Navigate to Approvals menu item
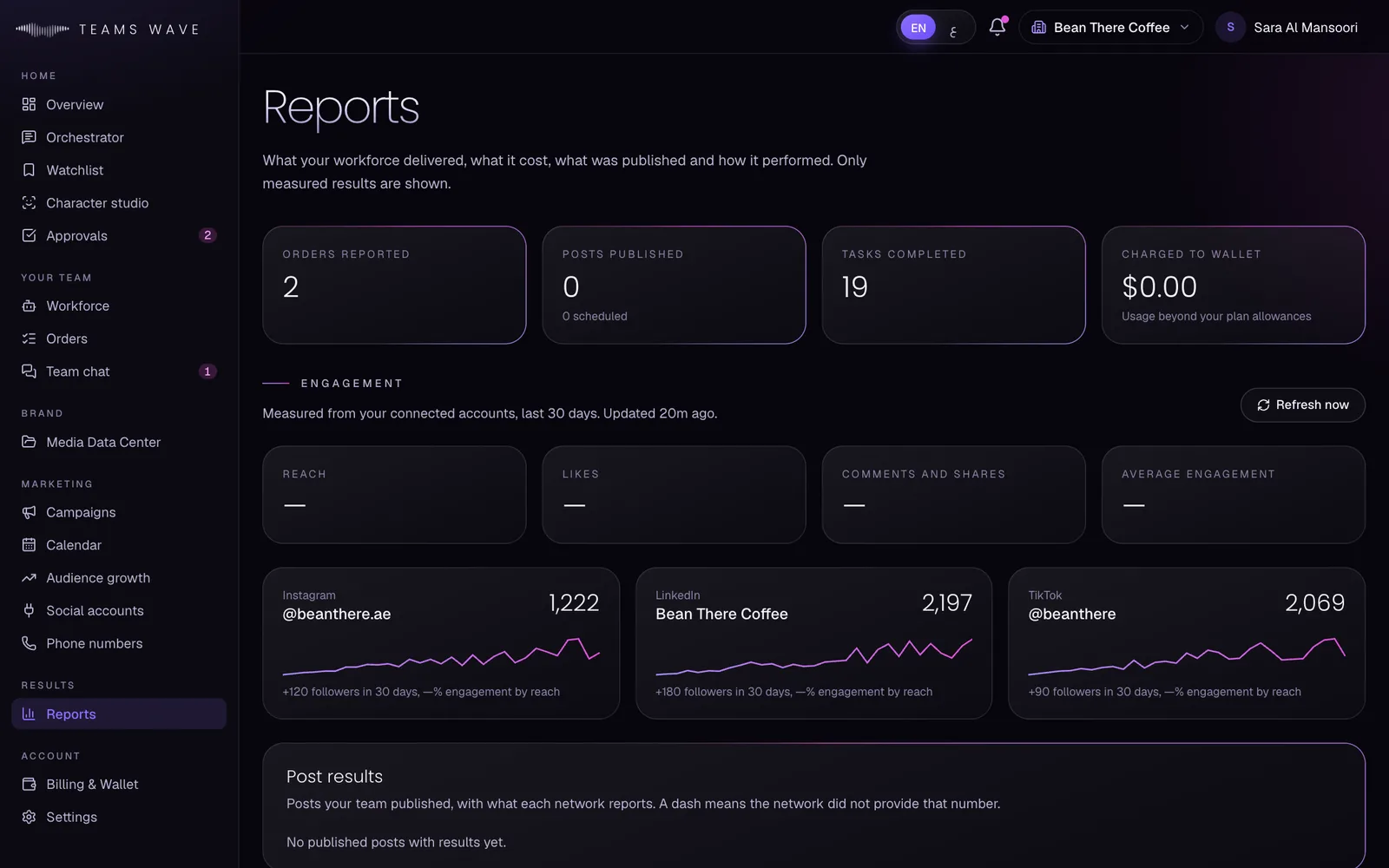 (119, 235)
